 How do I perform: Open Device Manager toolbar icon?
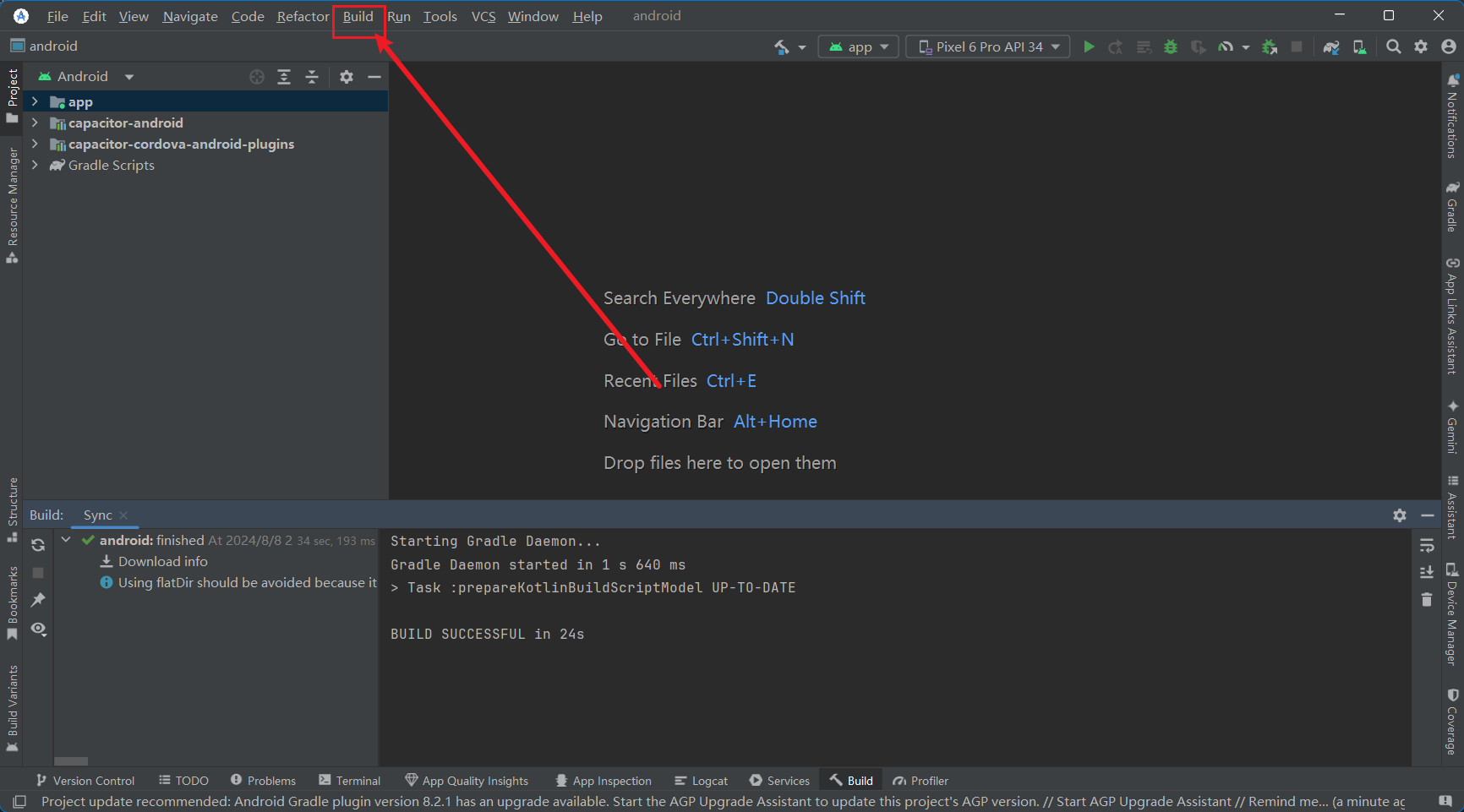1359,47
